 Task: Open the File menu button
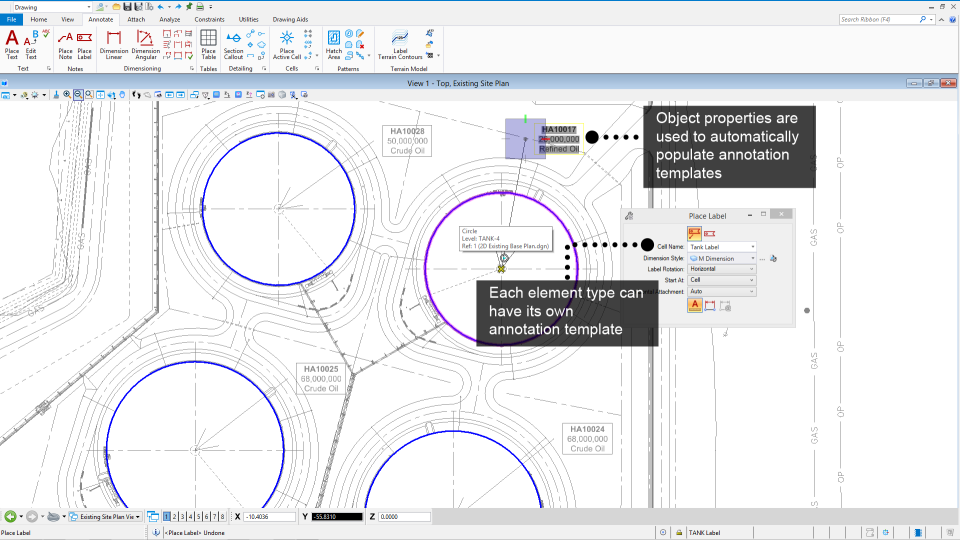coord(12,19)
